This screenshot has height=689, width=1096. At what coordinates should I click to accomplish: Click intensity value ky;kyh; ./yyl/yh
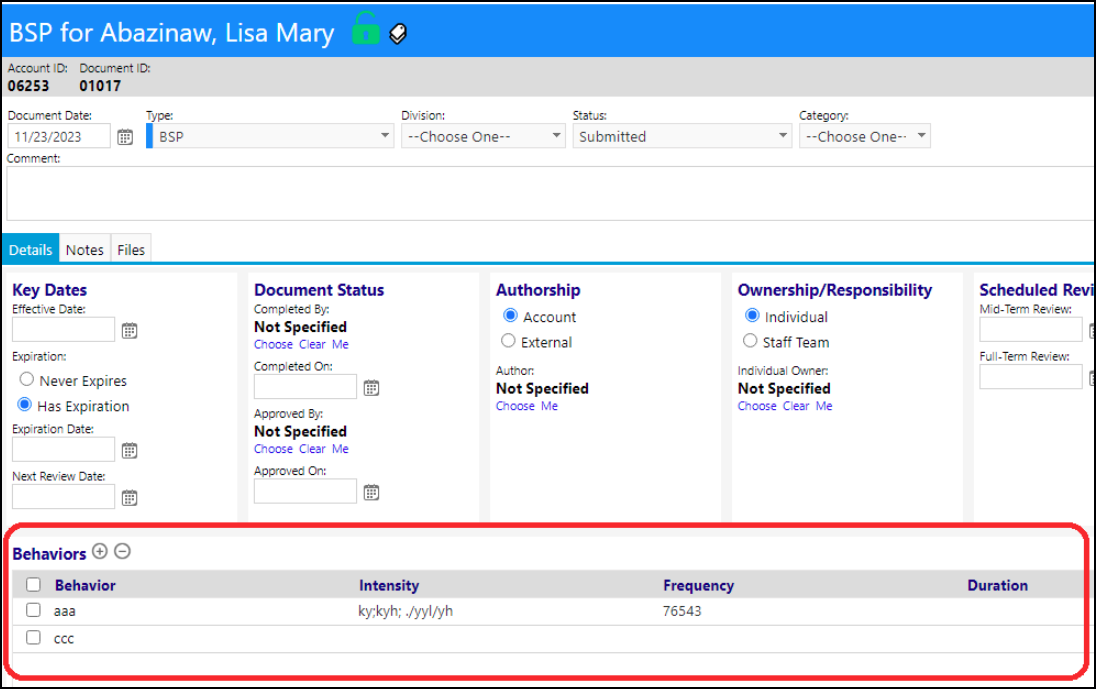pos(405,611)
